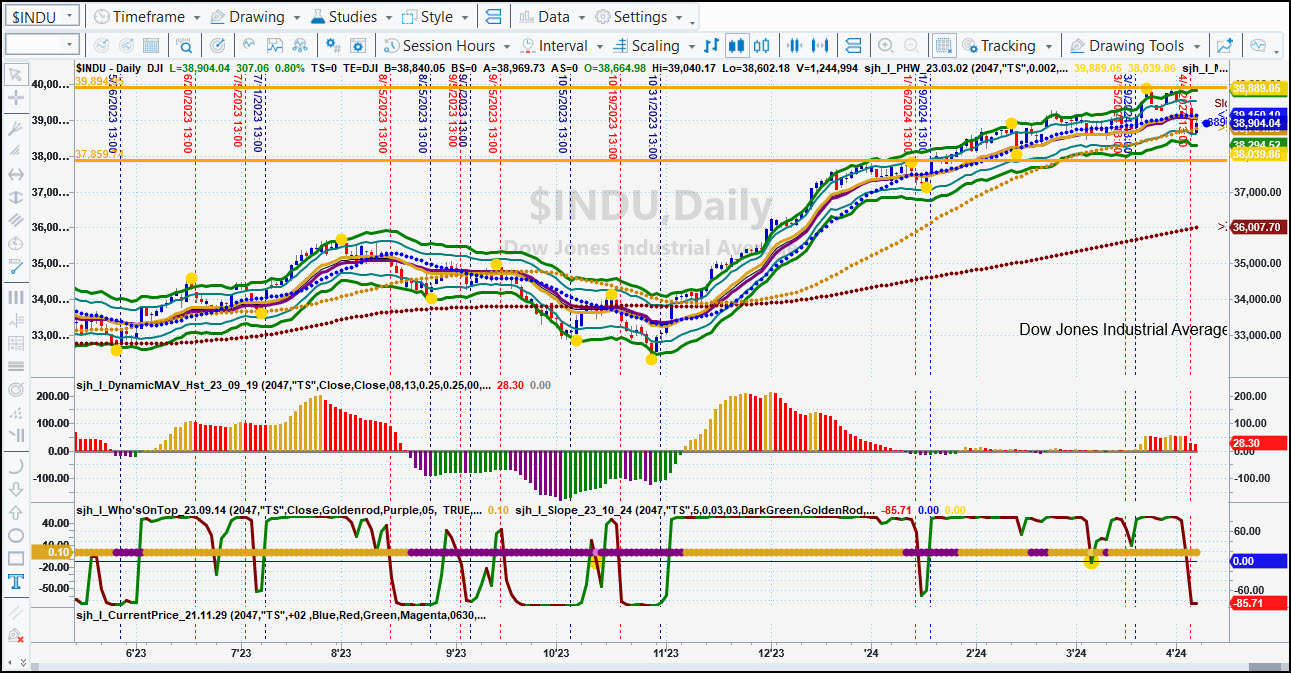Switch to hollow candlestick chart style
The width and height of the screenshot is (1291, 673).
point(762,45)
